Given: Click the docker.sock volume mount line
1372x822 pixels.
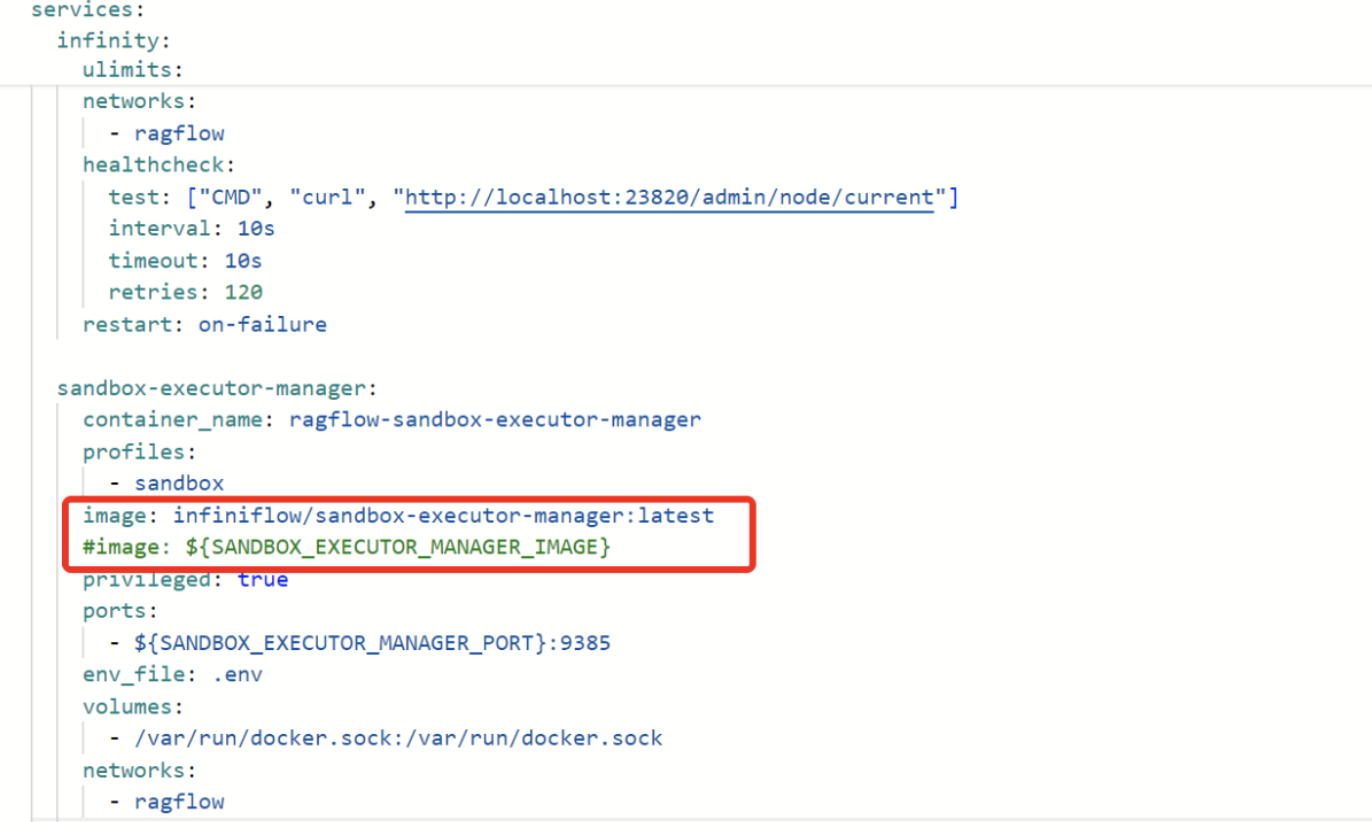Looking at the screenshot, I should coord(400,737).
